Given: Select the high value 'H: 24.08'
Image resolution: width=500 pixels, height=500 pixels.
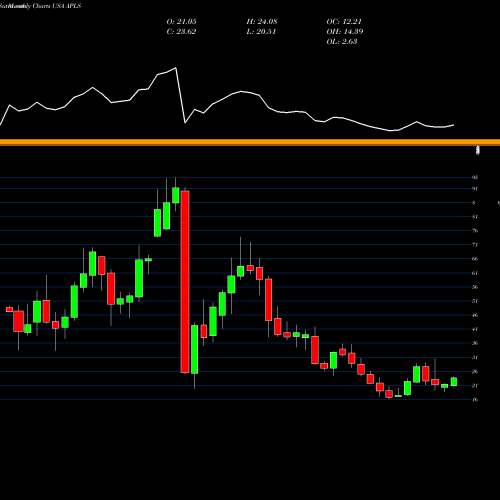Looking at the screenshot, I should 262,22.
